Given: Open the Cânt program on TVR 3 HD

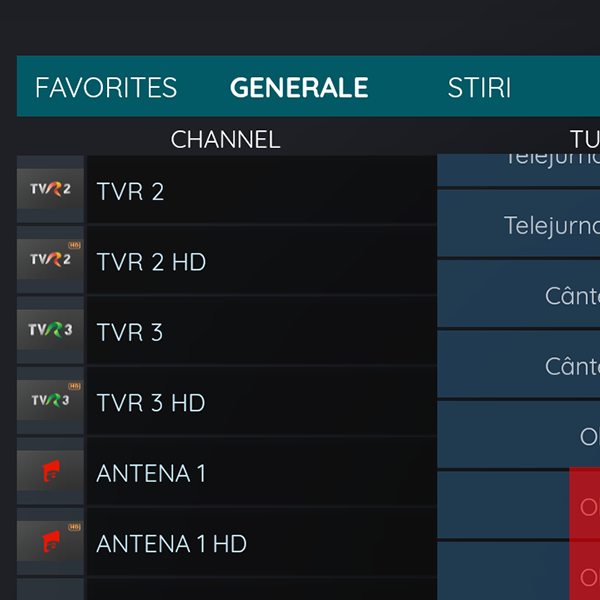Looking at the screenshot, I should 518,364.
